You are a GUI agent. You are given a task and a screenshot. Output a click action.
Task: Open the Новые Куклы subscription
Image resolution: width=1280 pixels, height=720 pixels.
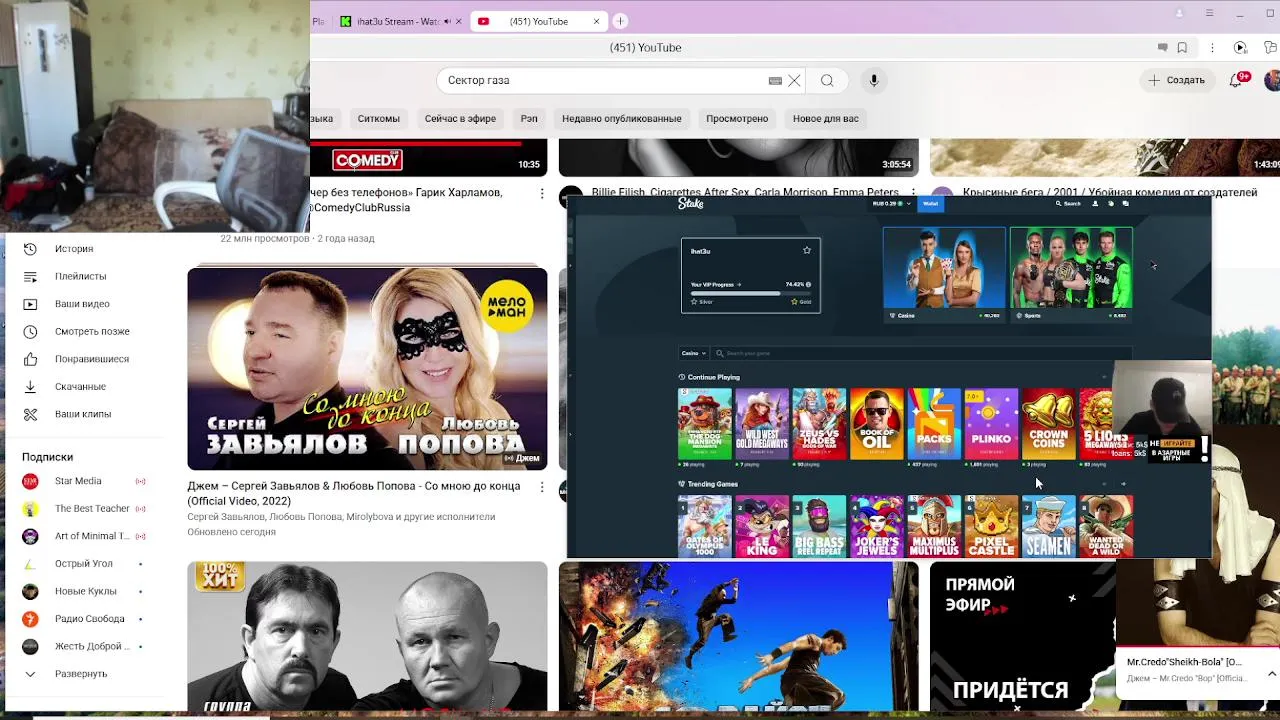(x=85, y=591)
